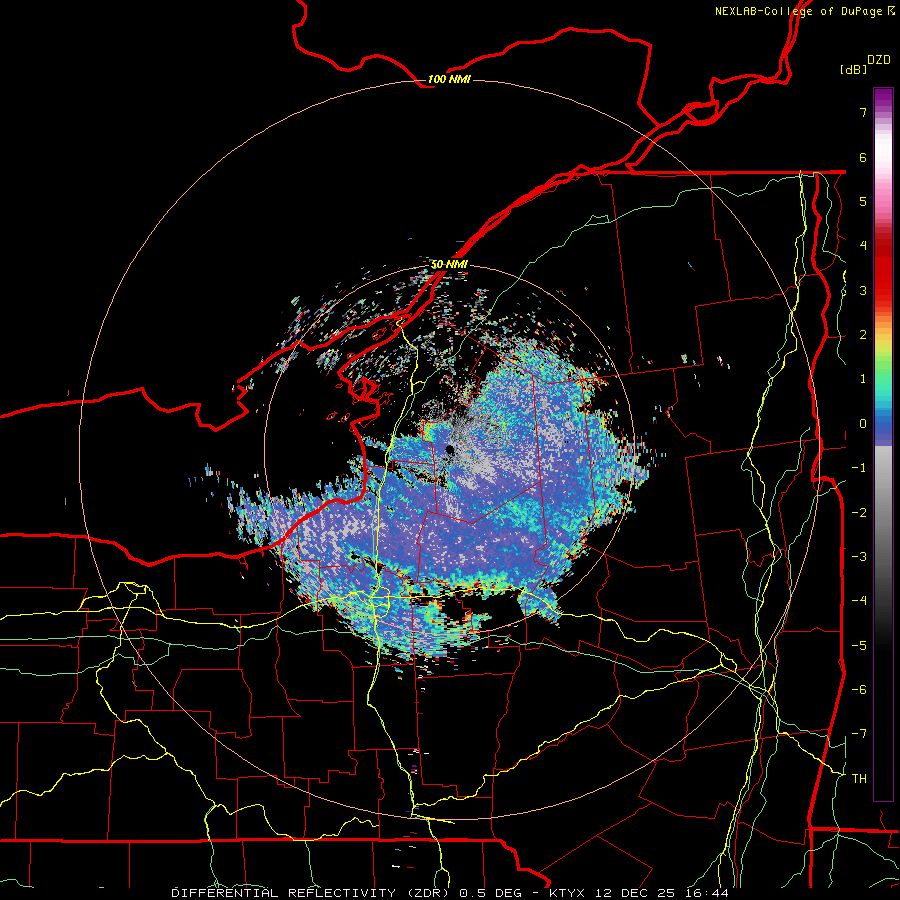Click the -1 value on the color scale
This screenshot has width=900, height=900.
(x=859, y=468)
